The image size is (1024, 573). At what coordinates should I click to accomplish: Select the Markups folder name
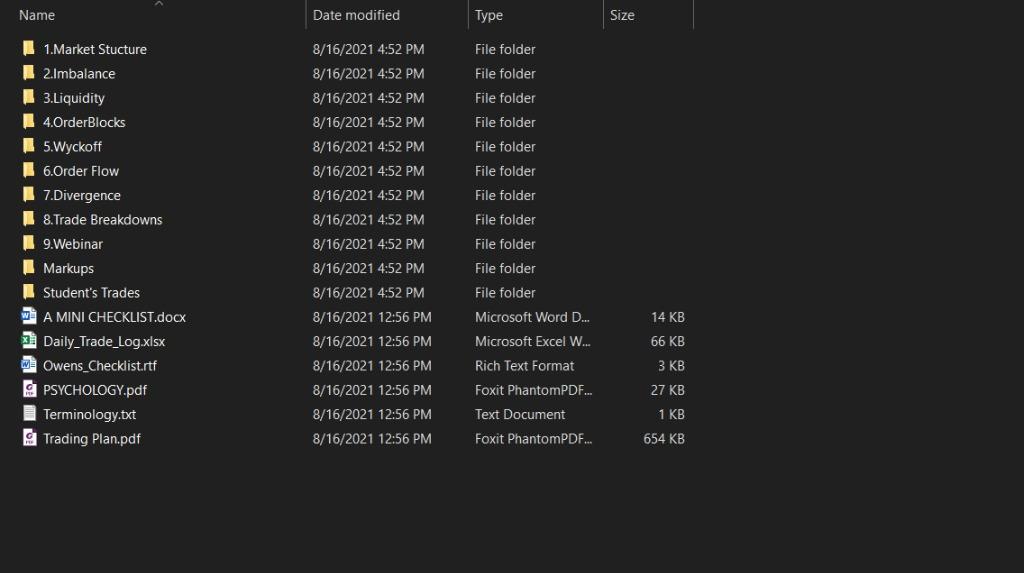pos(68,268)
